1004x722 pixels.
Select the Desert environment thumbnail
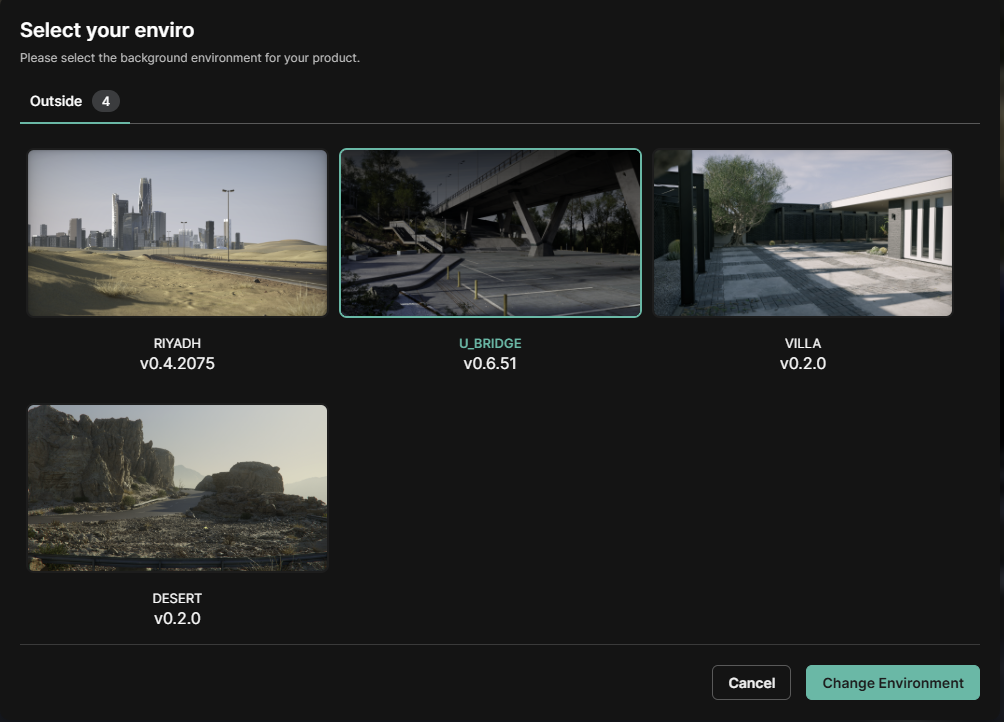click(177, 488)
